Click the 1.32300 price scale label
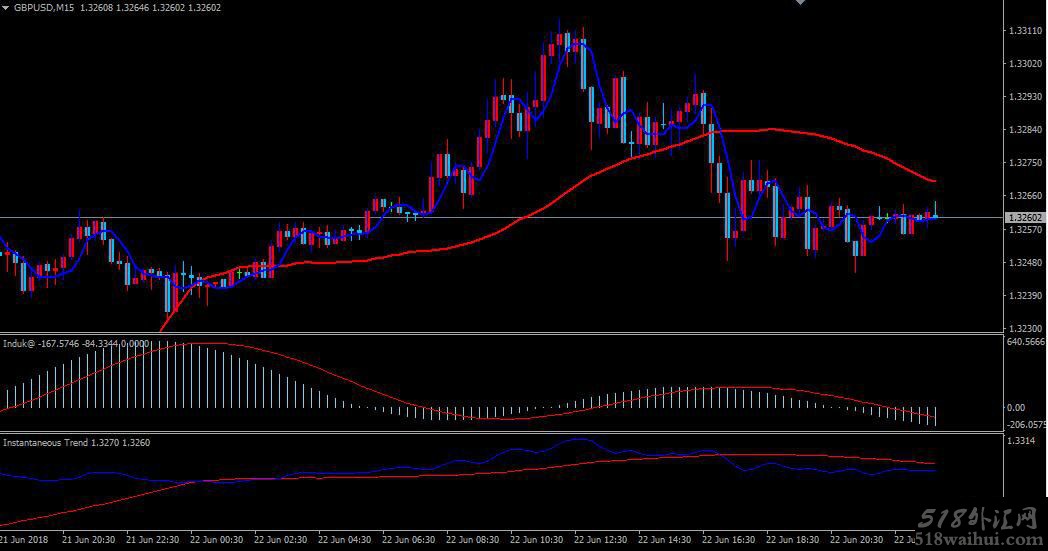The height and width of the screenshot is (551, 1048). tap(1025, 328)
